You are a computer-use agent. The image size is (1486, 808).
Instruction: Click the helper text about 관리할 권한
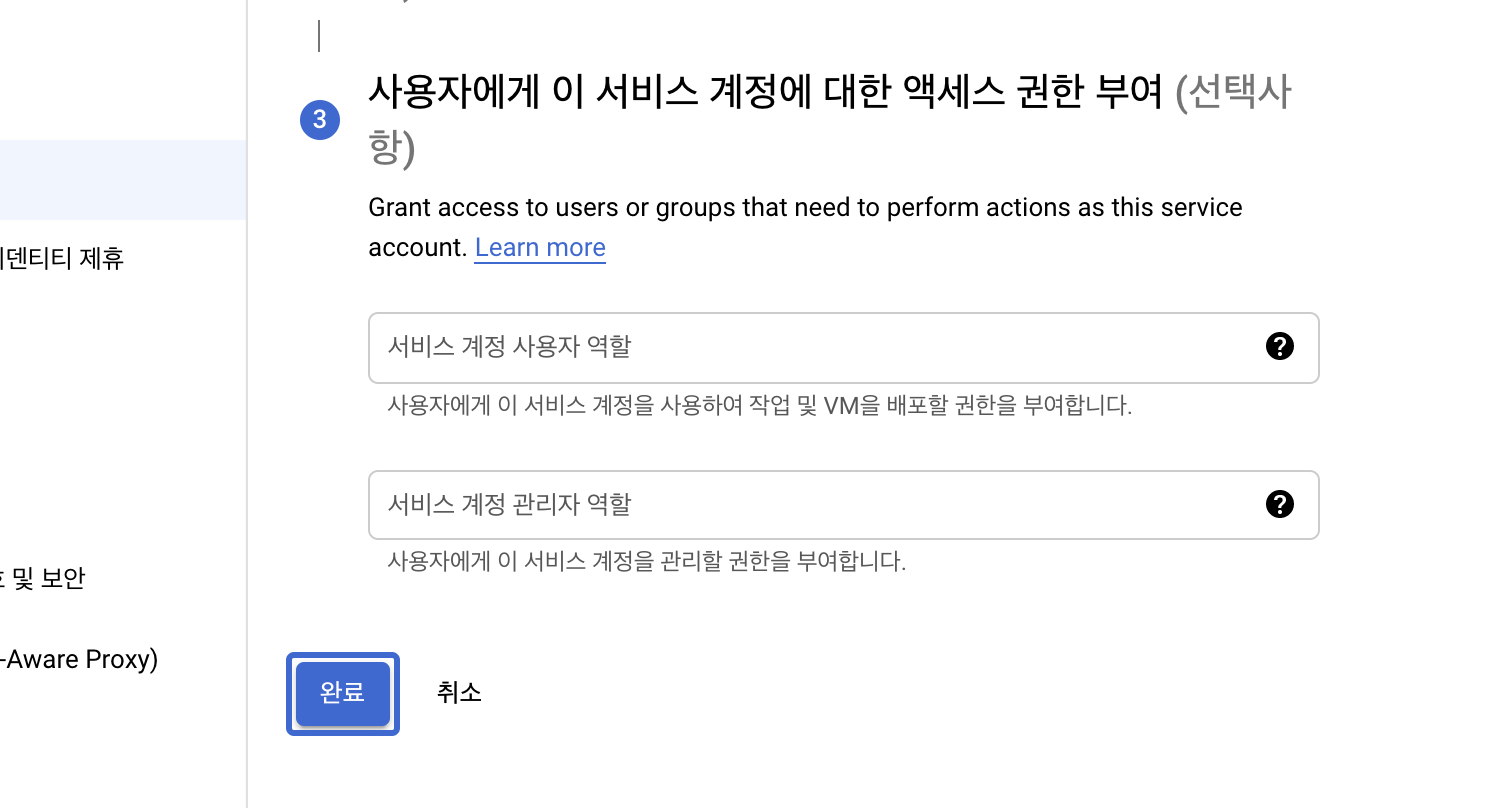tap(648, 561)
